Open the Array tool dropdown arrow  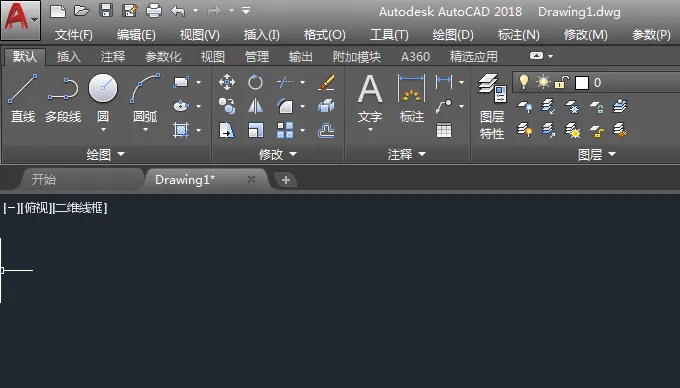302,130
